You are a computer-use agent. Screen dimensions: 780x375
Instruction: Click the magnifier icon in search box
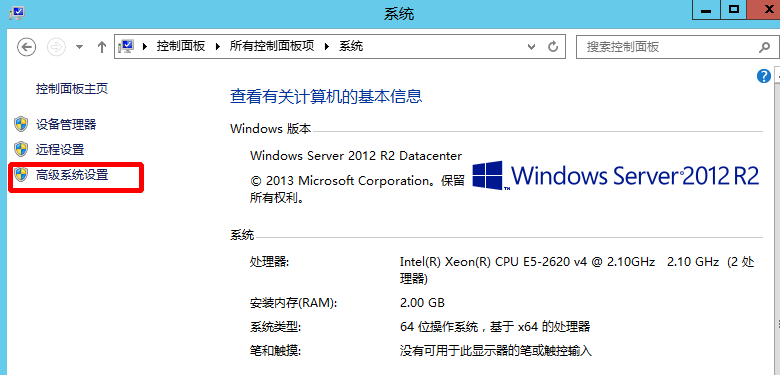764,47
